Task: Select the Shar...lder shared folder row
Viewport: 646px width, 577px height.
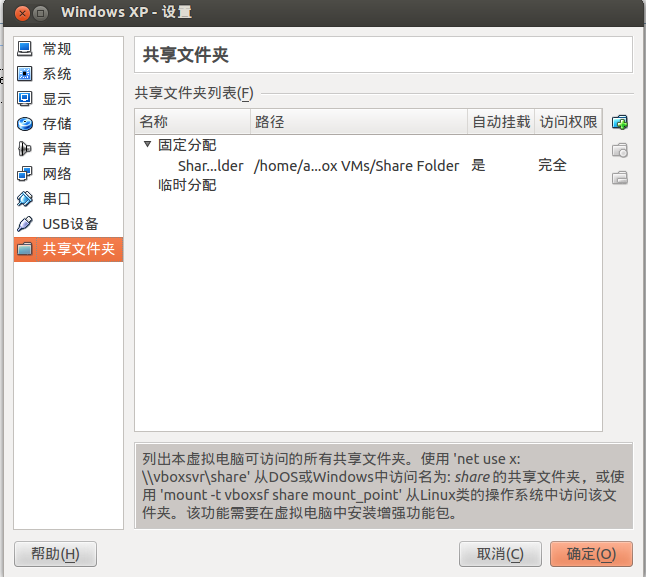Action: [210, 165]
